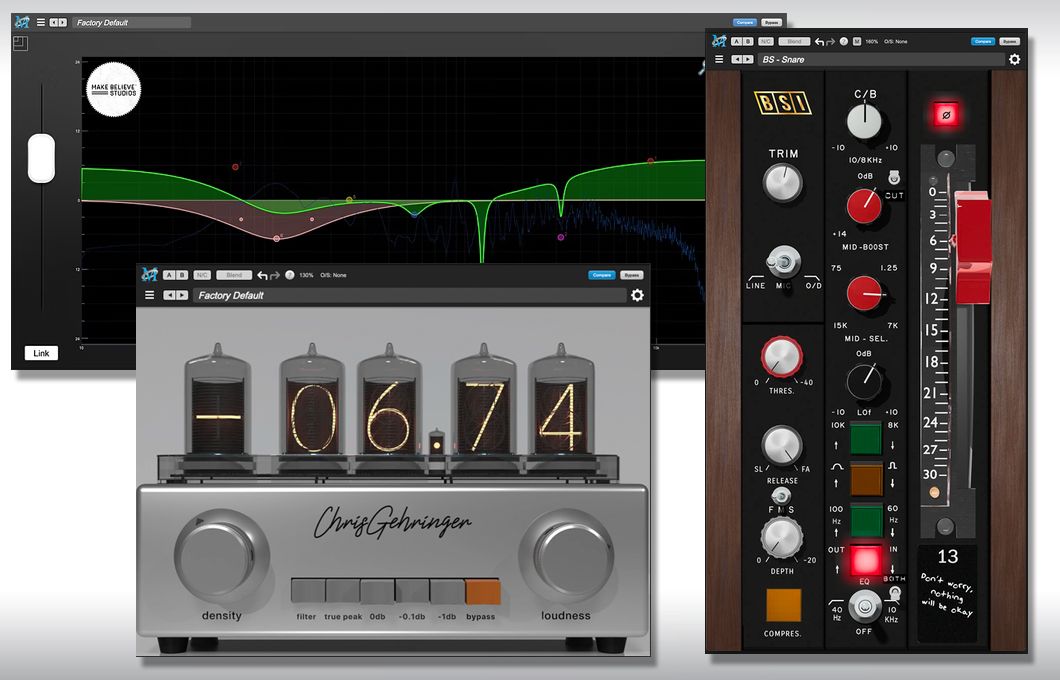Click the help icon in tube limiter toolbar
1060x680 pixels.
pyautogui.click(x=290, y=275)
